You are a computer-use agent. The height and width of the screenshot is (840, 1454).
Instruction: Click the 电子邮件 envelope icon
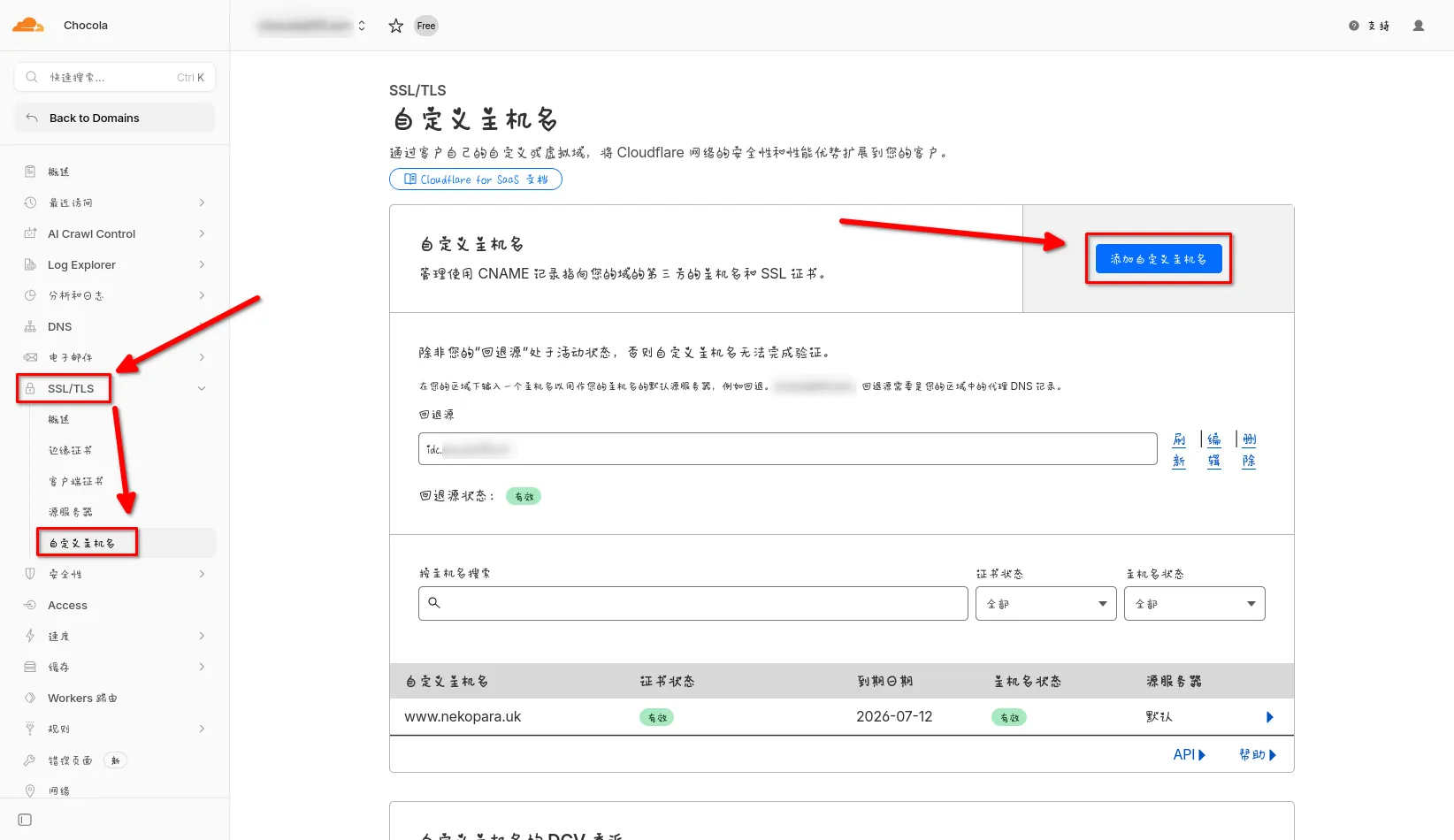30,357
